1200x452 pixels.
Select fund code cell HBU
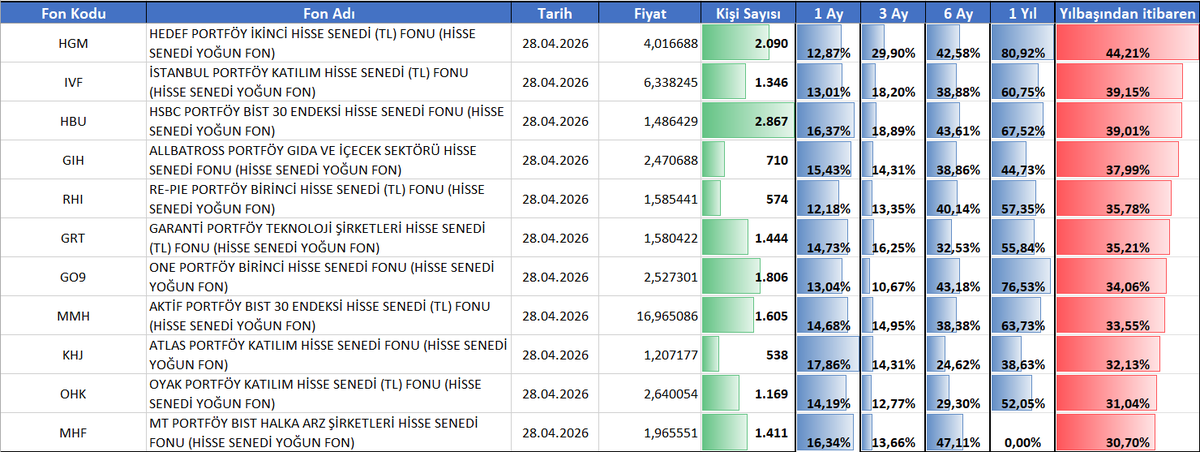pyautogui.click(x=73, y=121)
